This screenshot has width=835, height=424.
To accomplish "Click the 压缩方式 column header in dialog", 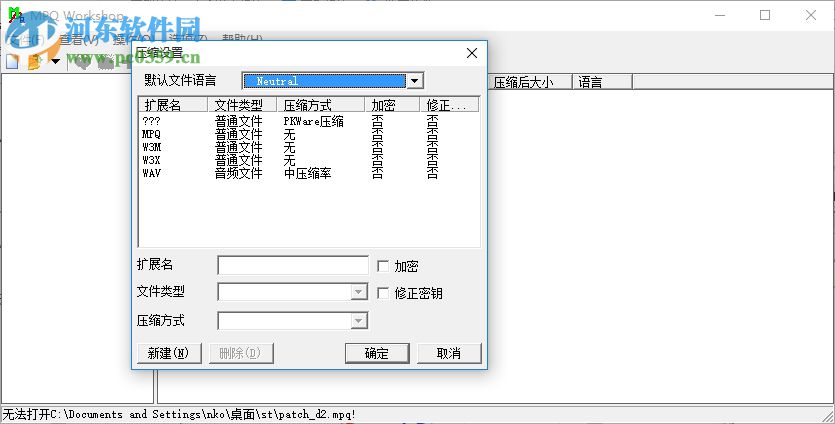I will coord(321,104).
